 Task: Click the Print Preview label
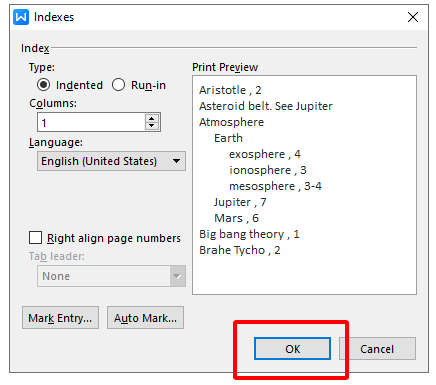225,67
